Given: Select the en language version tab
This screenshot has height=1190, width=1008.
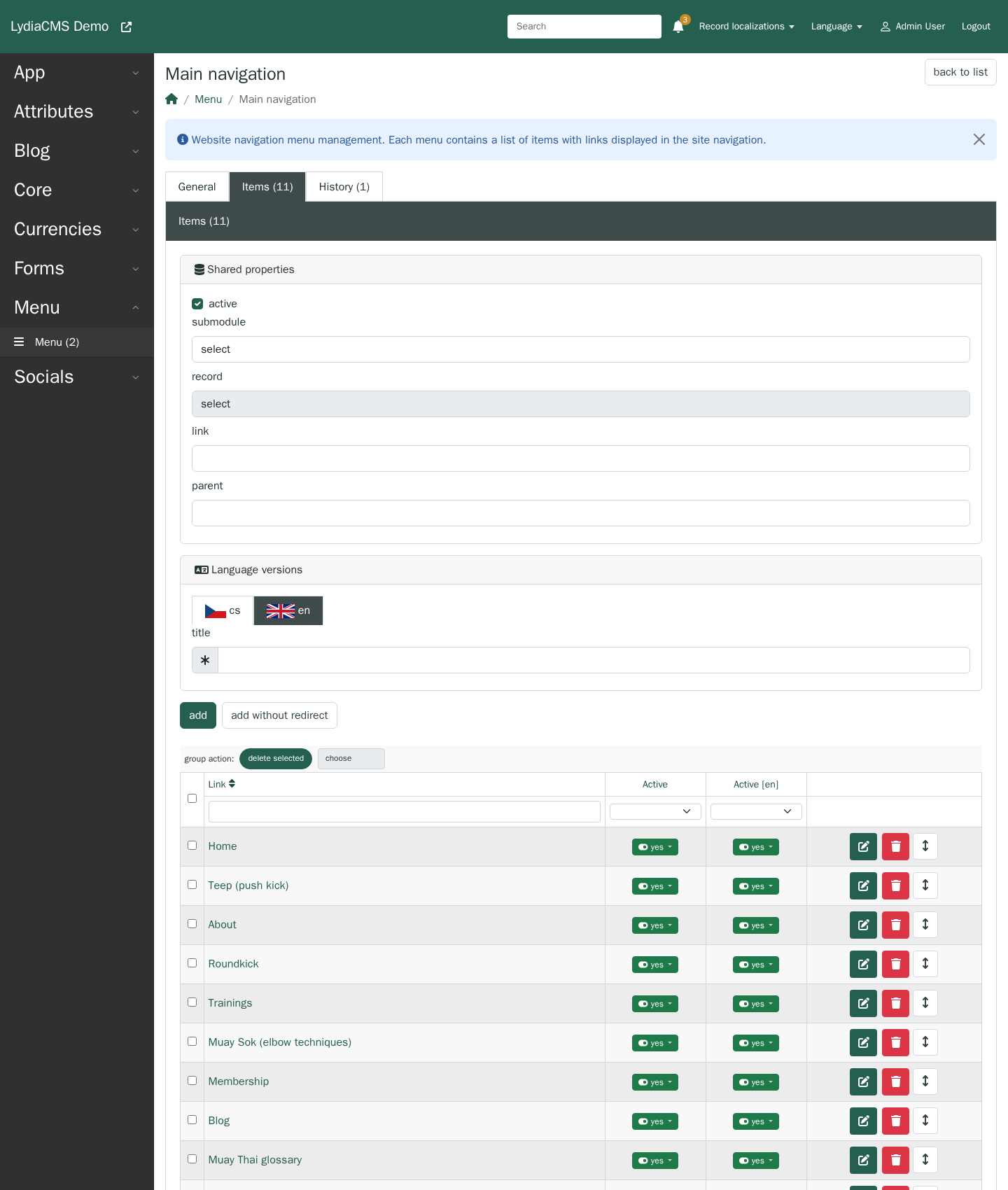Looking at the screenshot, I should (288, 611).
